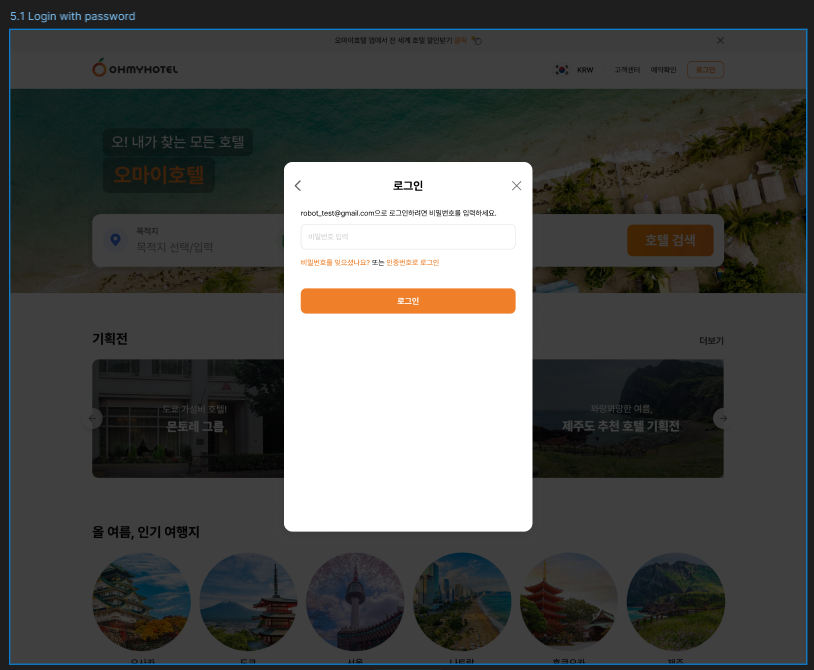The image size is (814, 670).
Task: Dismiss the top app promotion banner
Action: tap(720, 40)
